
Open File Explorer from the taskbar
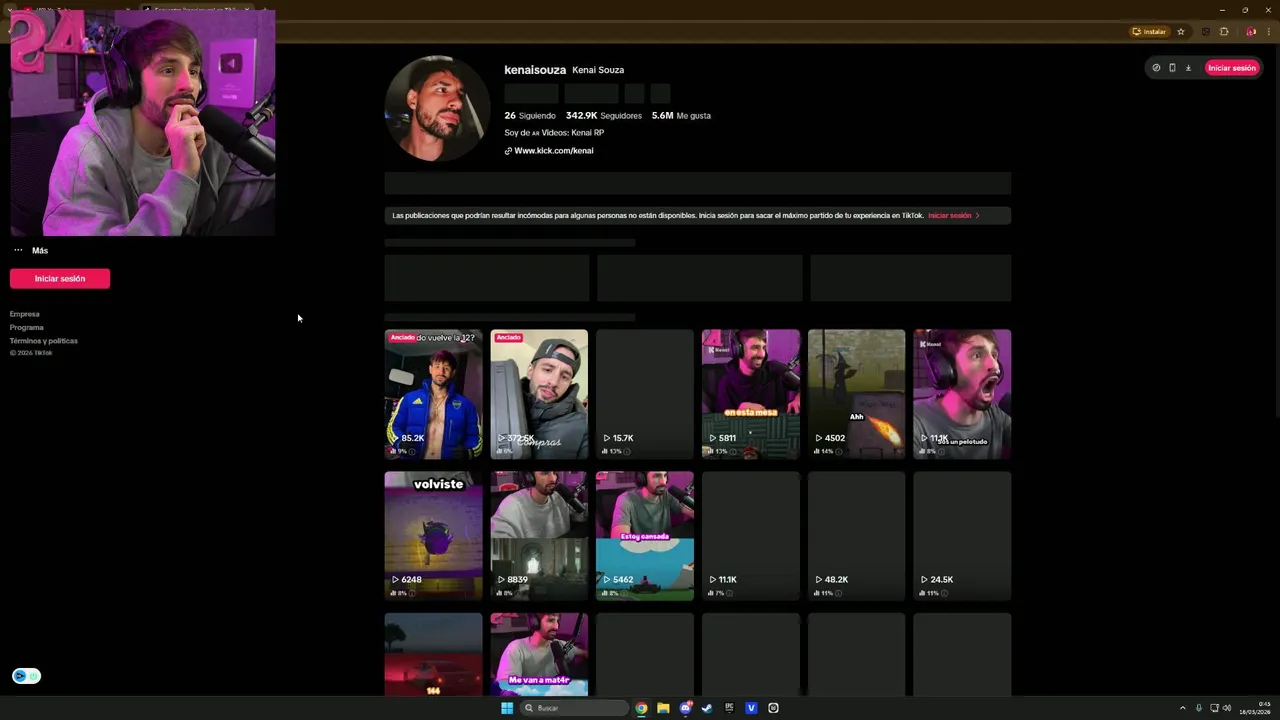click(x=663, y=708)
